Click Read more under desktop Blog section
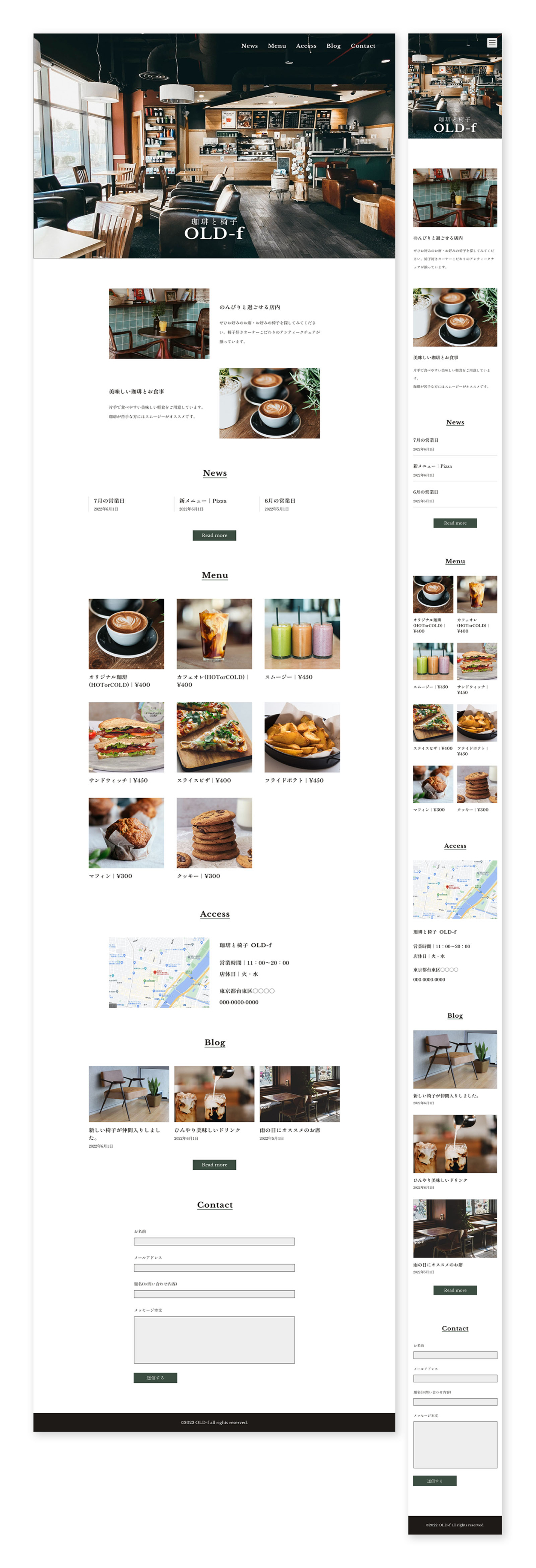Image resolution: width=536 pixels, height=1568 pixels. (x=214, y=1165)
